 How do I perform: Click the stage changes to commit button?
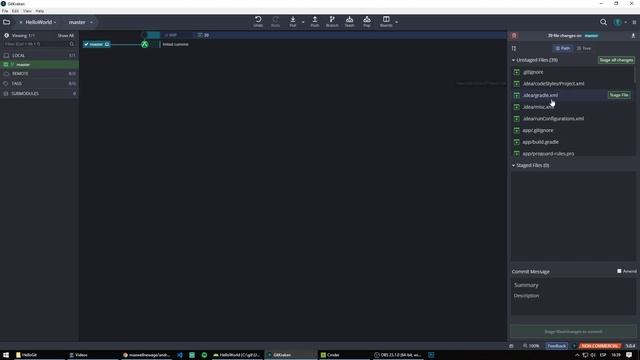point(573,331)
